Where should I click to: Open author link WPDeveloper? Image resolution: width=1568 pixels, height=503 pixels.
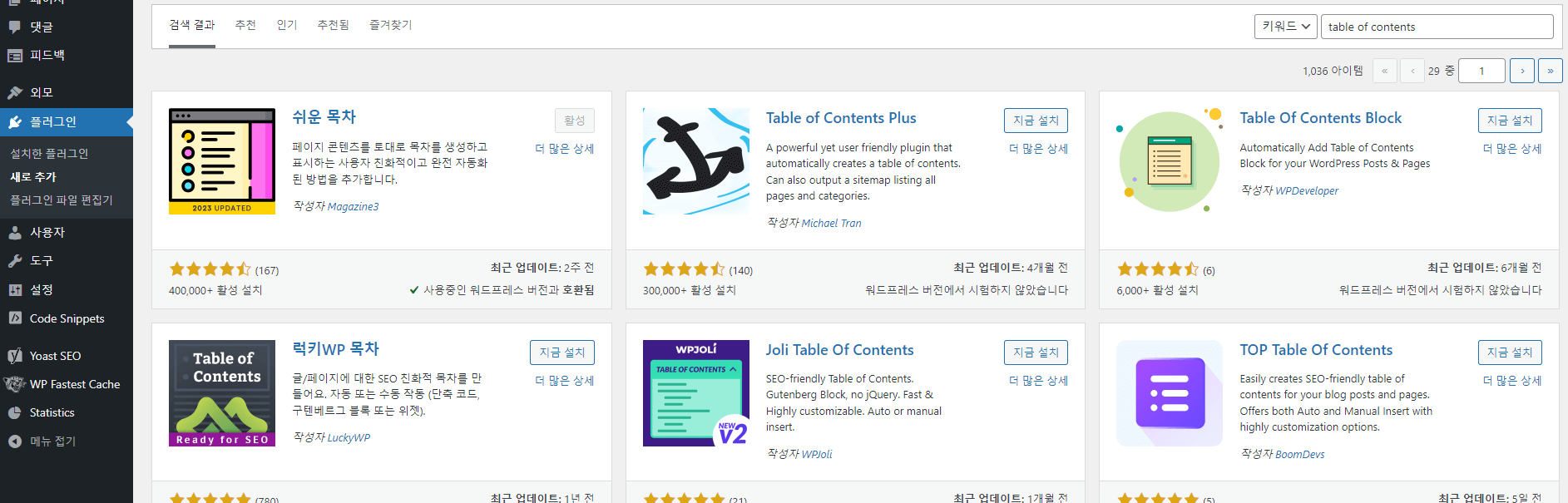pyautogui.click(x=1307, y=191)
